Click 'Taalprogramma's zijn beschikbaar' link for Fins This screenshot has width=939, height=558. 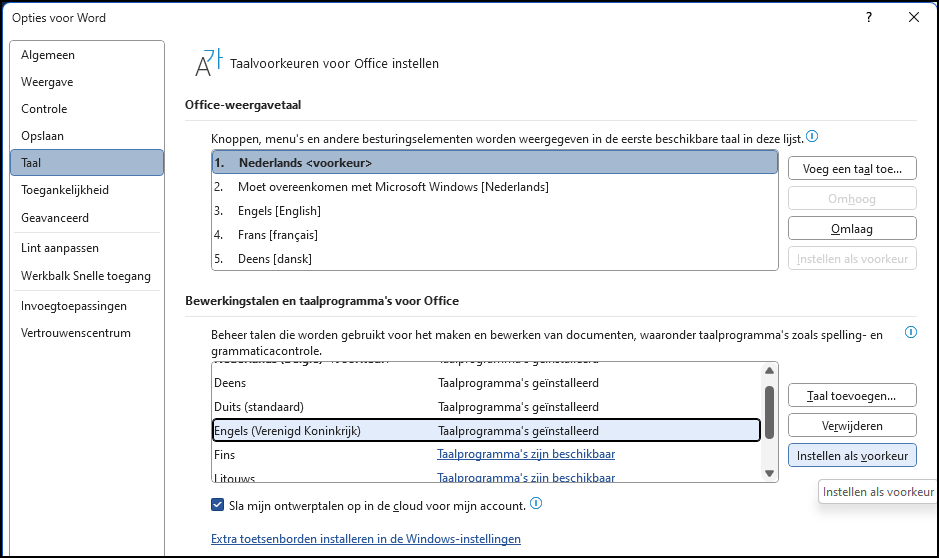(526, 454)
